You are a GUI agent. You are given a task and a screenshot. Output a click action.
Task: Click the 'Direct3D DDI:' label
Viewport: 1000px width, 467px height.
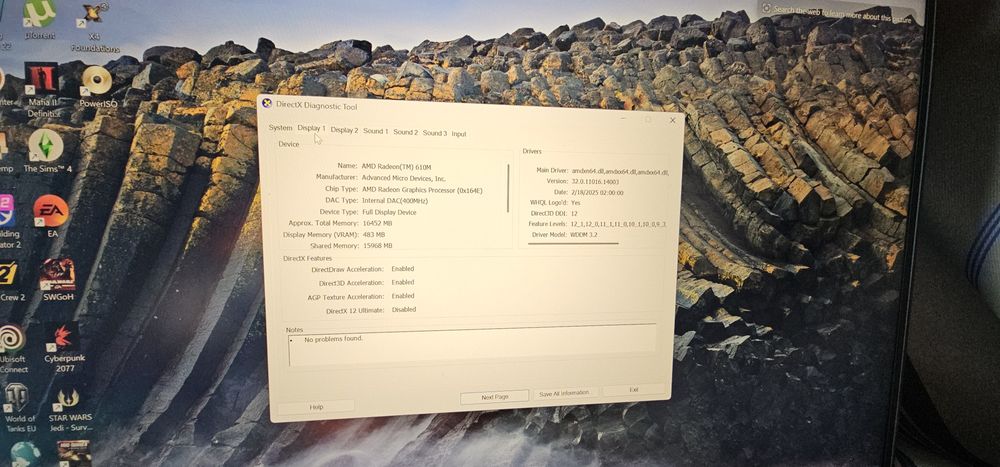pyautogui.click(x=549, y=213)
